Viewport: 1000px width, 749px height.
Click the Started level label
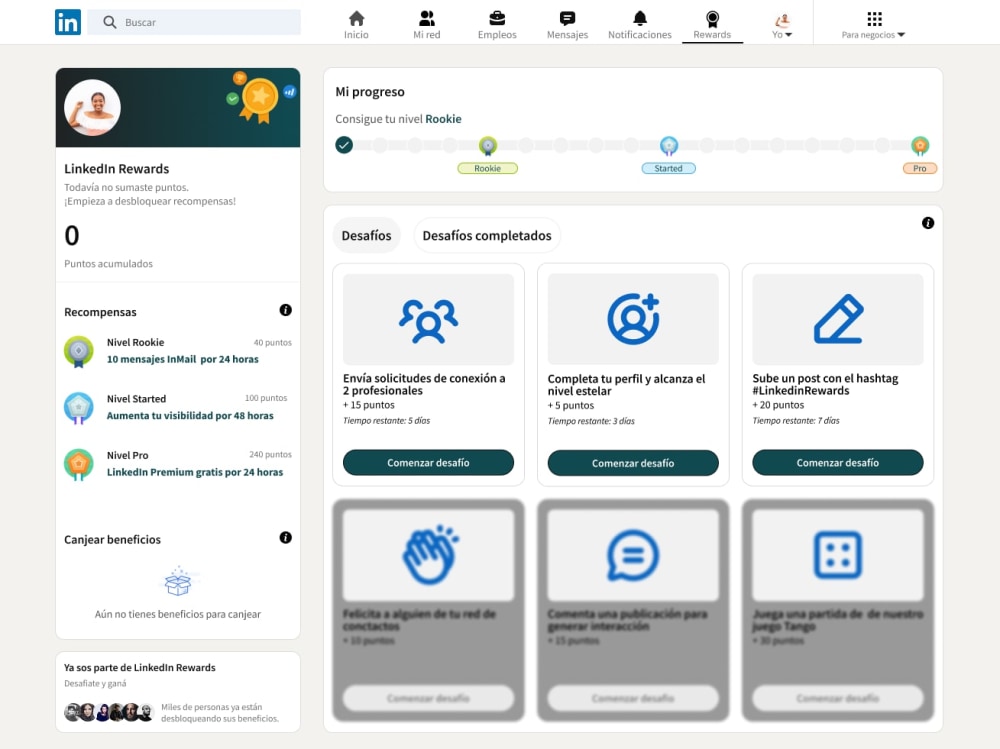(668, 168)
